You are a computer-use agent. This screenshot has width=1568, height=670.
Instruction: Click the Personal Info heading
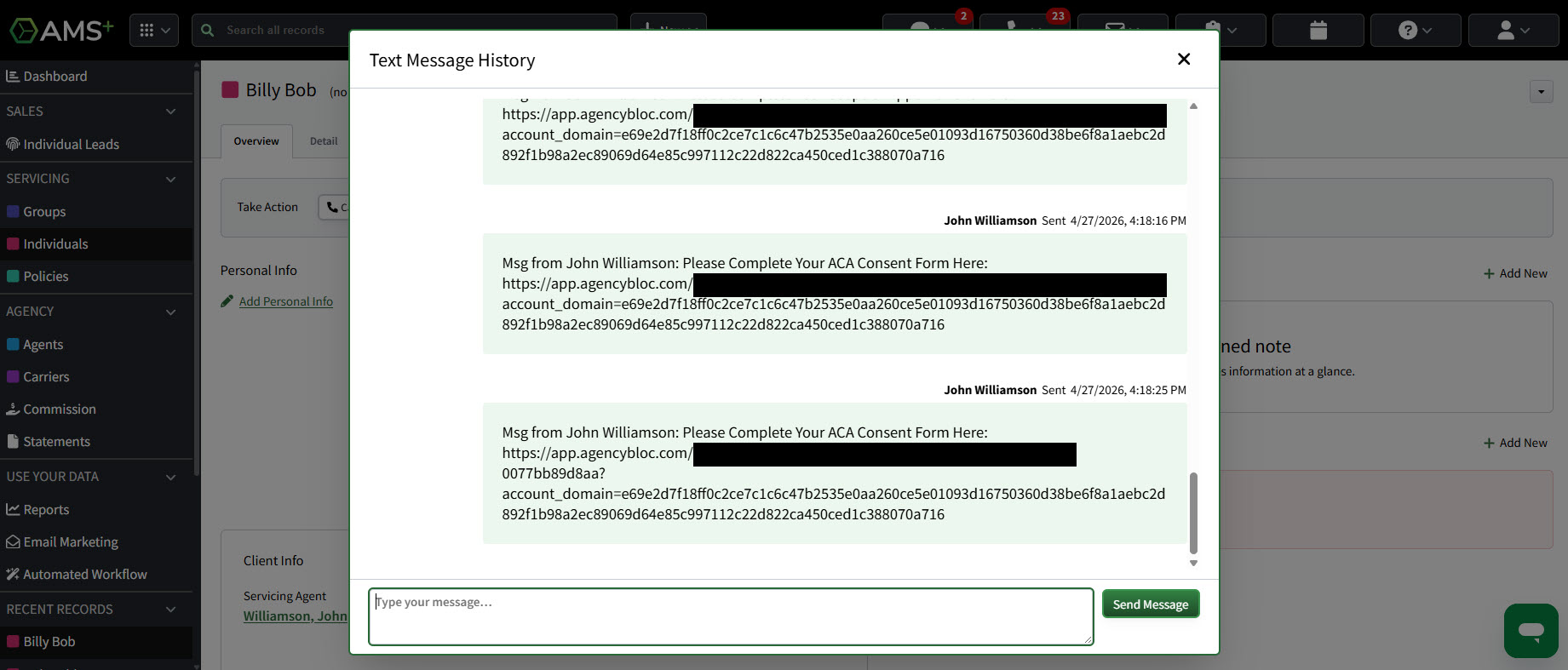(259, 271)
